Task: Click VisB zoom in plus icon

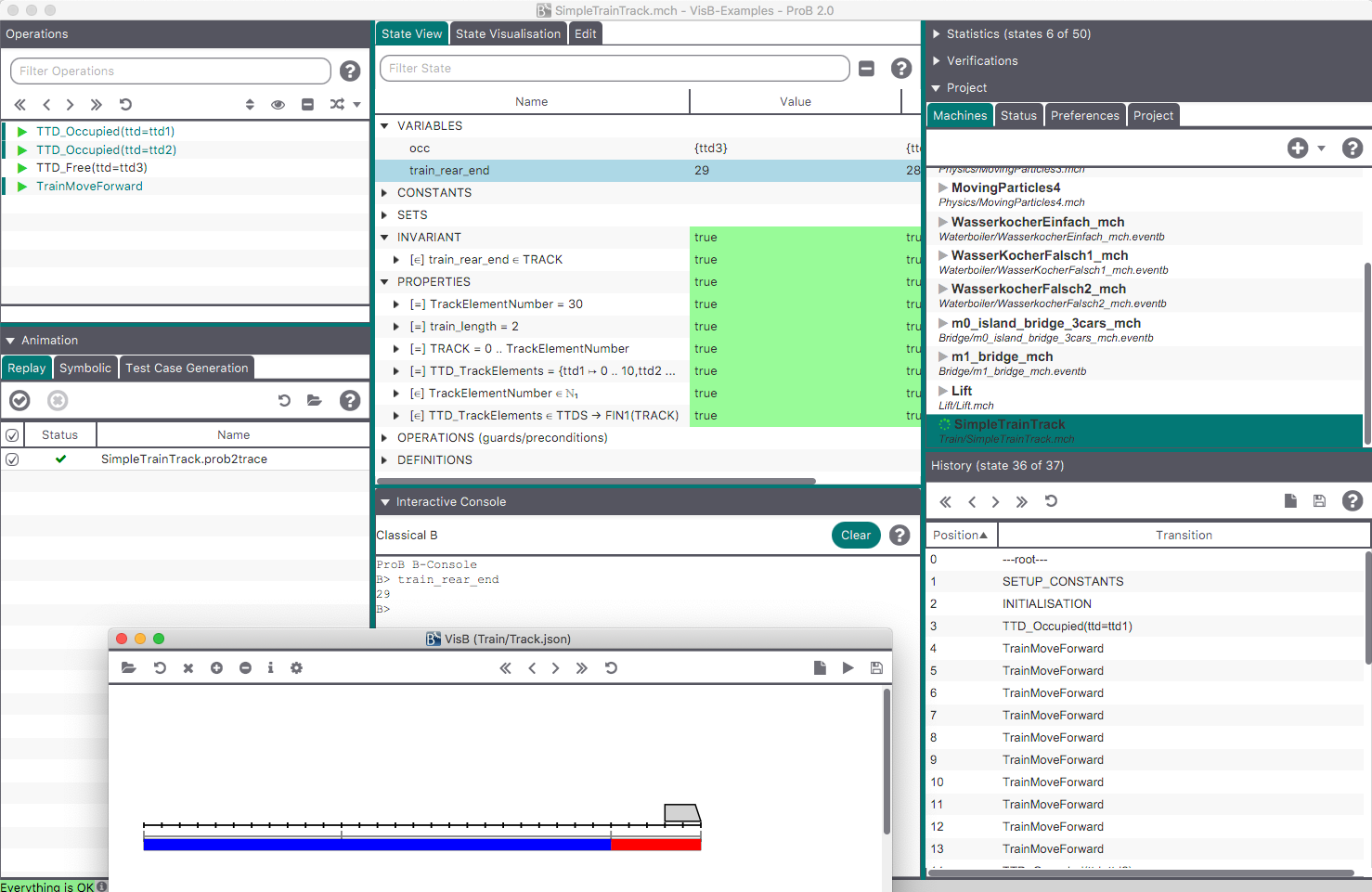Action: pyautogui.click(x=216, y=668)
